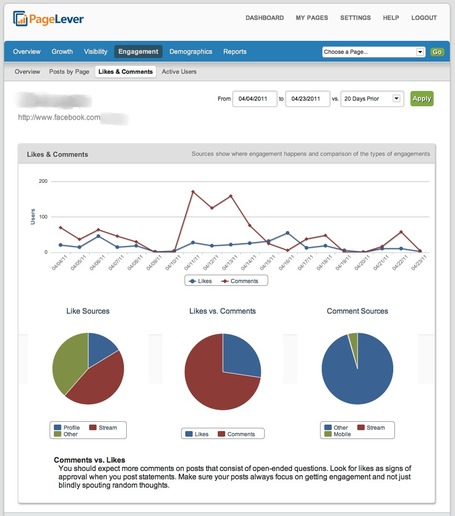The image size is (455, 516).
Task: Click the Comments peak point on 04/11/11
Action: pyautogui.click(x=193, y=192)
